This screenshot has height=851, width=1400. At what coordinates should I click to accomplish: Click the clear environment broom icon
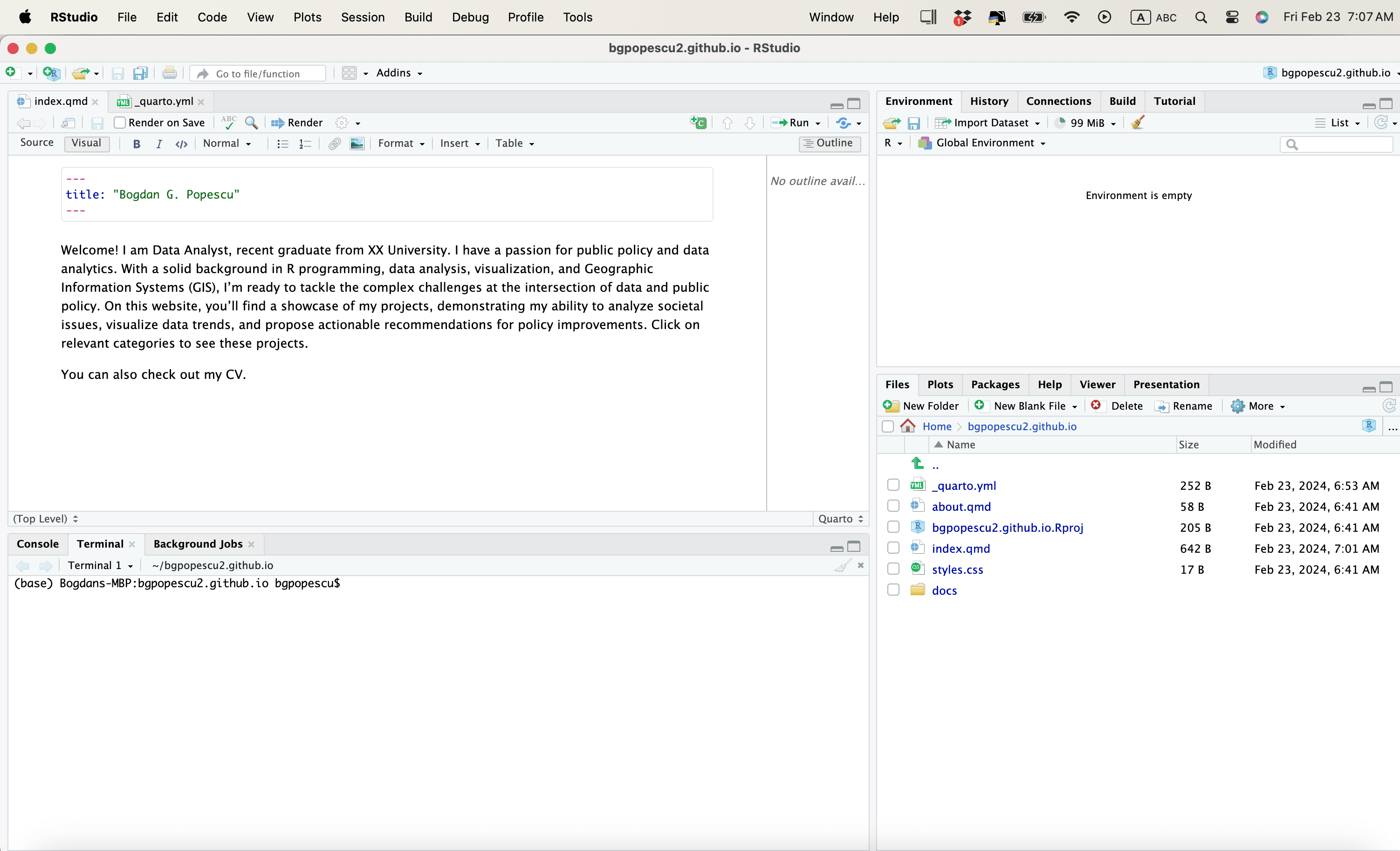[x=1138, y=123]
